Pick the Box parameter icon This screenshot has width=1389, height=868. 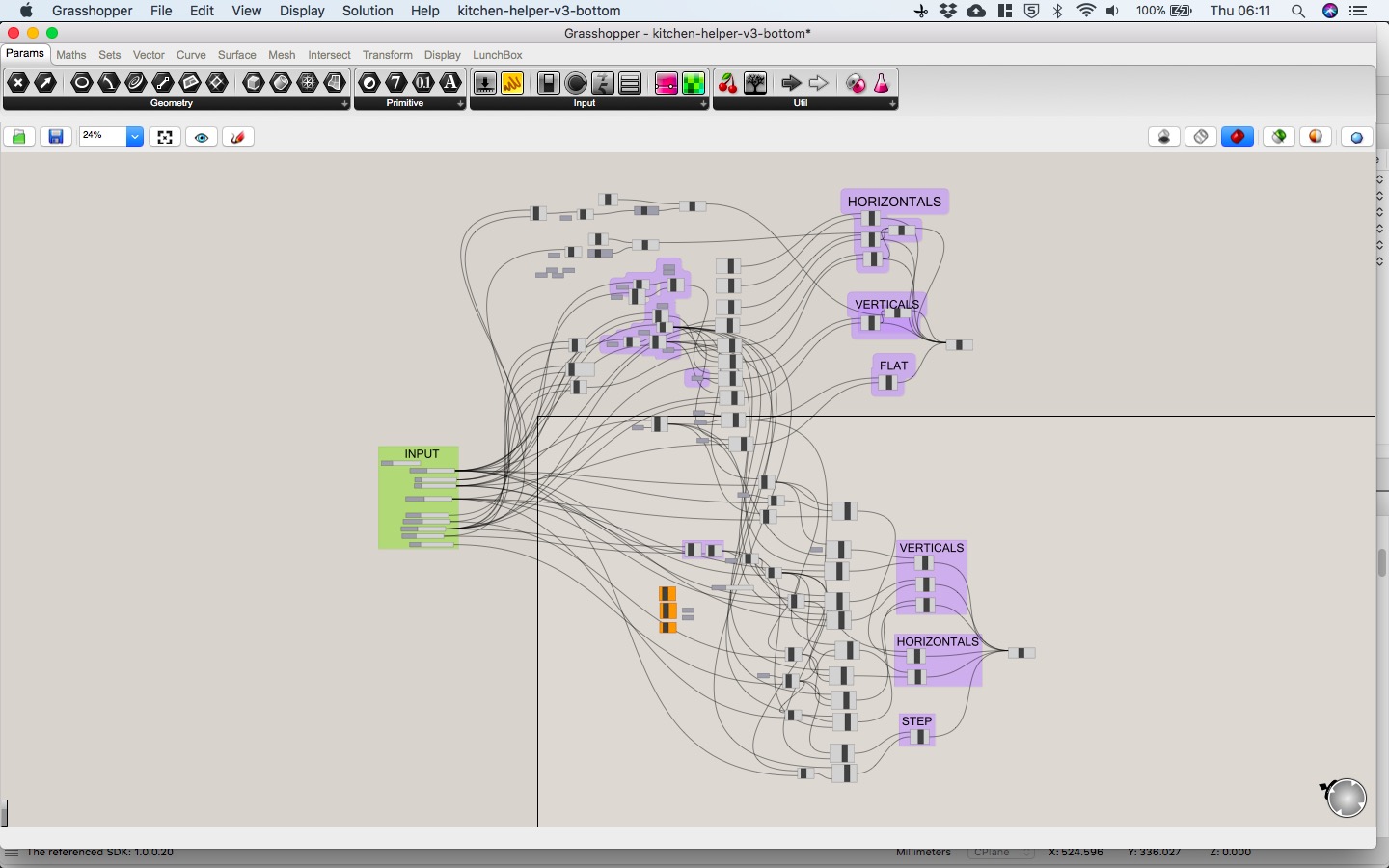(254, 83)
